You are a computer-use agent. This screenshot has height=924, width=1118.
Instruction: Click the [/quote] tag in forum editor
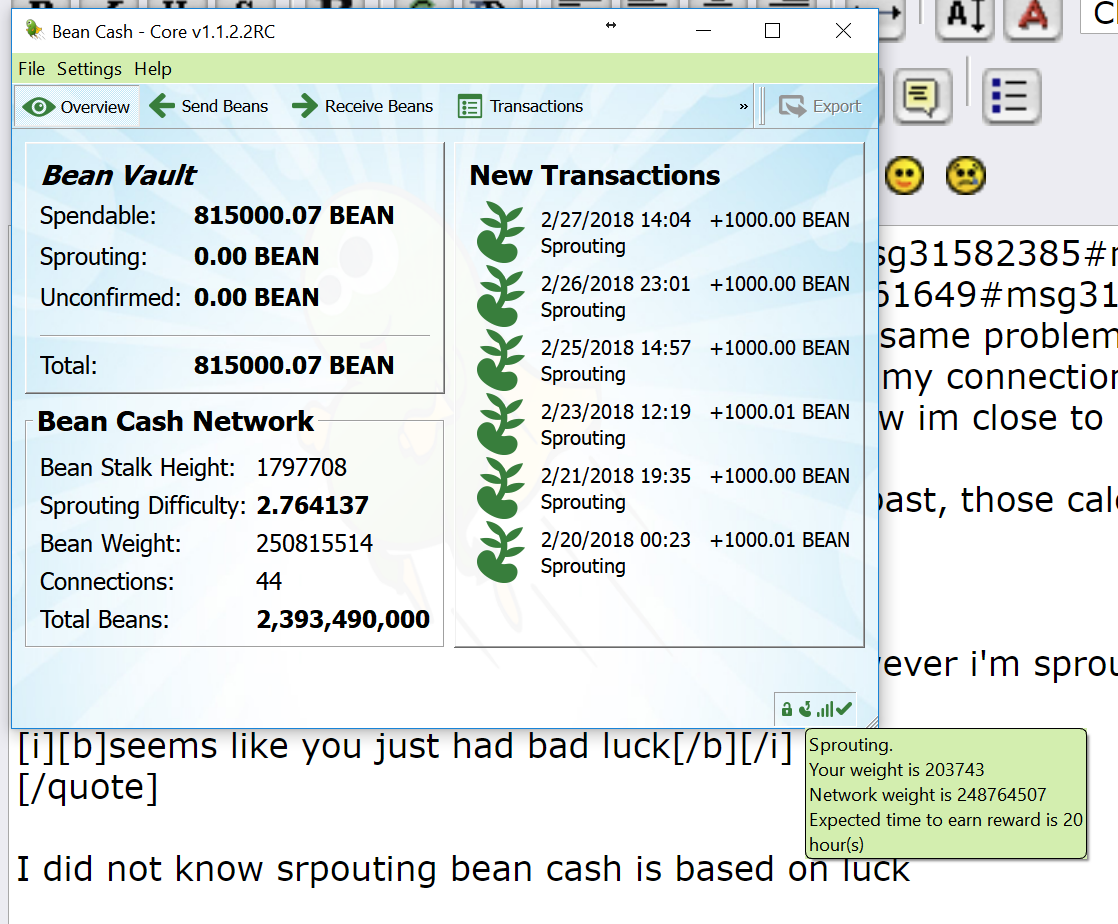[88, 789]
